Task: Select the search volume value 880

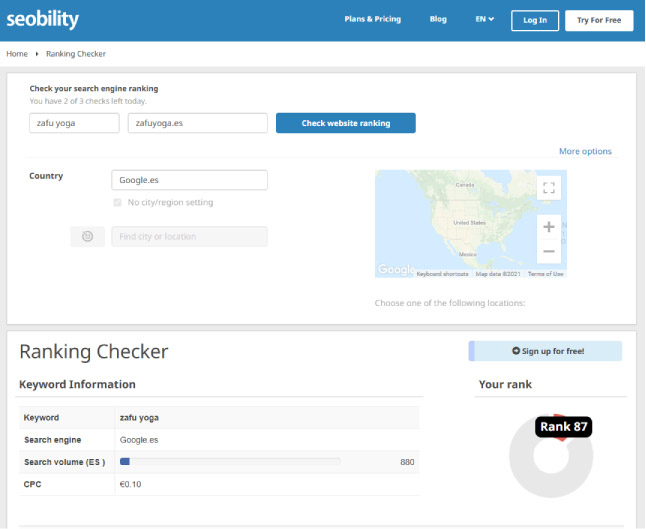Action: click(x=407, y=462)
